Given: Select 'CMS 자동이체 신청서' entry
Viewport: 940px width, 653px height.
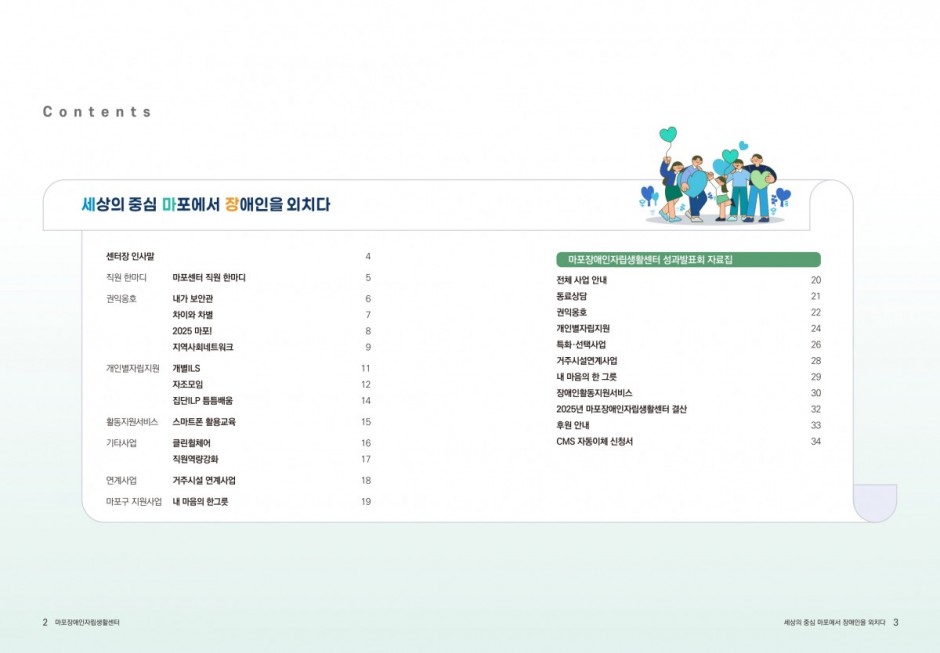Looking at the screenshot, I should point(595,441).
